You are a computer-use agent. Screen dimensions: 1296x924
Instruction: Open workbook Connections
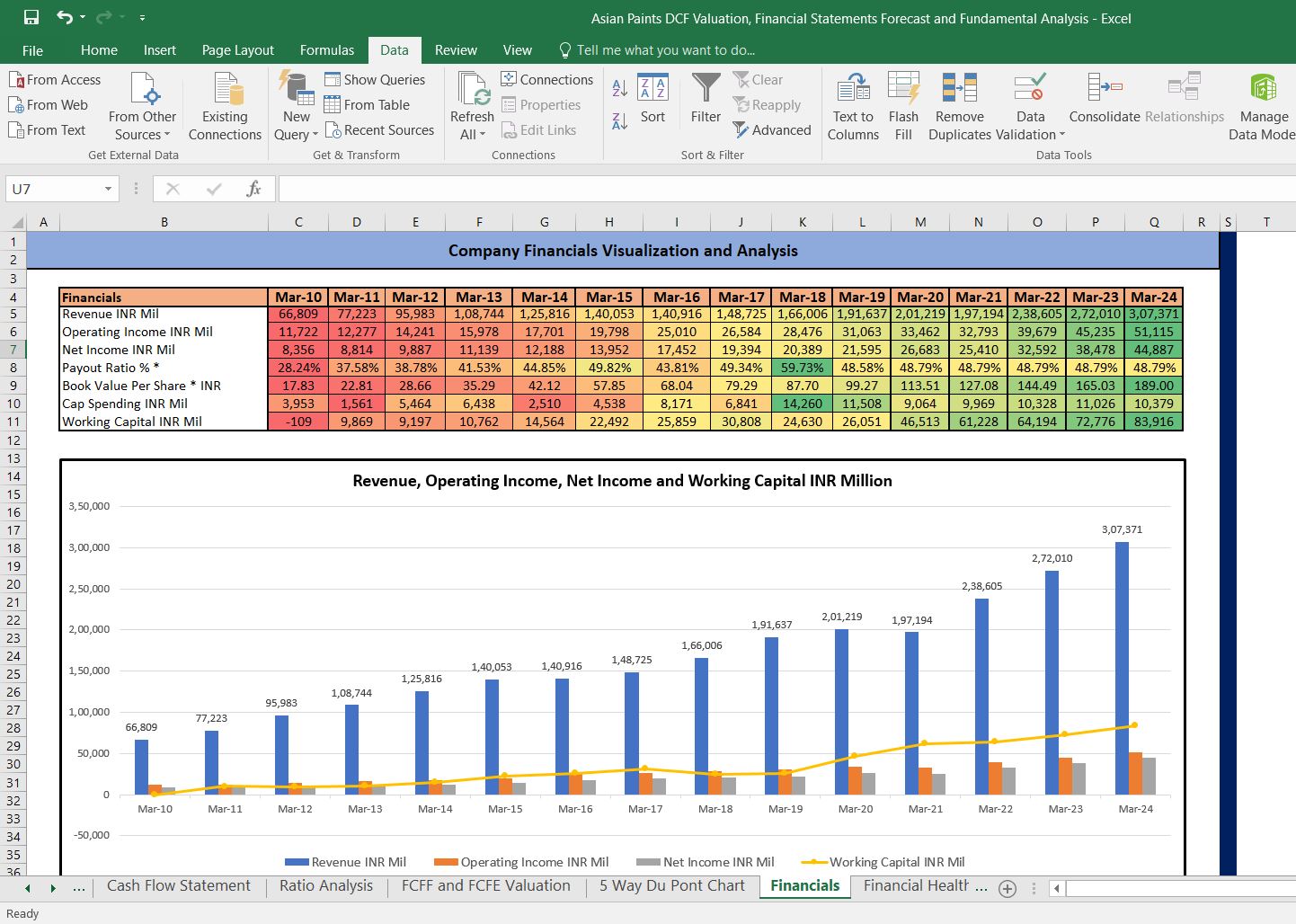pos(546,79)
